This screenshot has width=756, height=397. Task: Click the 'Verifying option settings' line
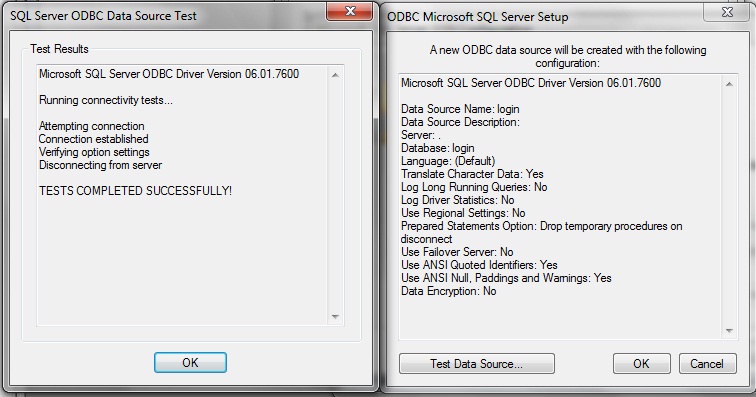[94, 152]
